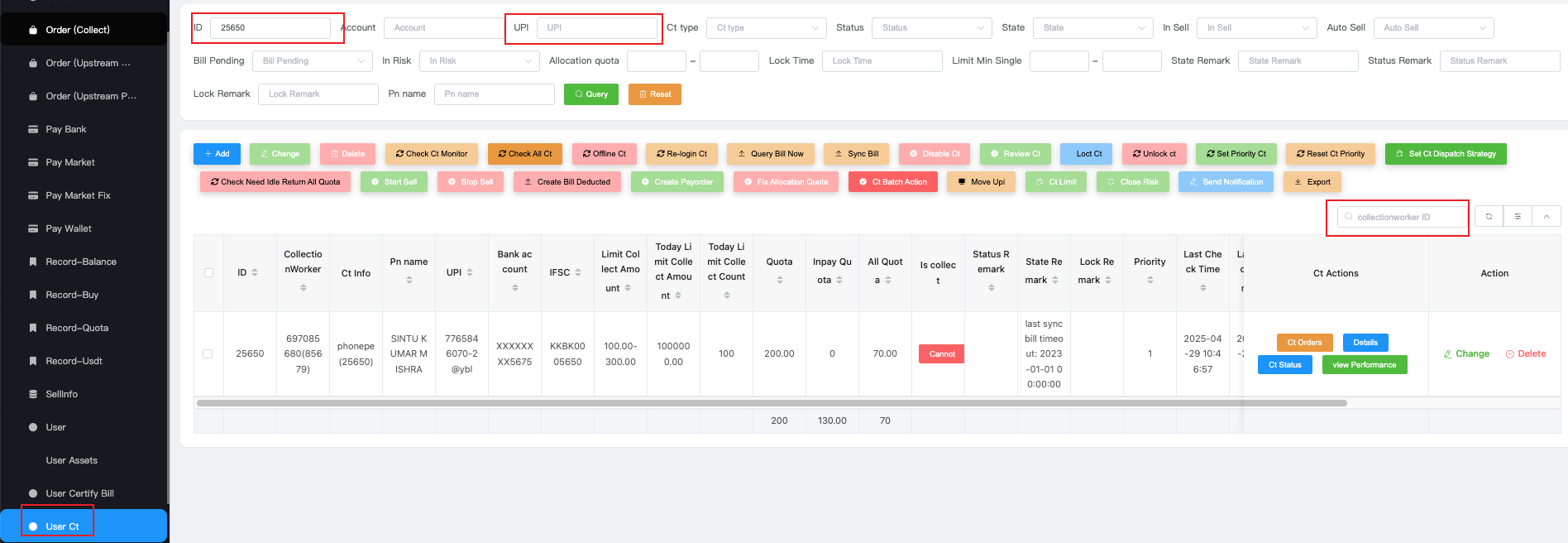Click the ID column sort arrows
Viewport: 1568px width, 543px height.
255,272
